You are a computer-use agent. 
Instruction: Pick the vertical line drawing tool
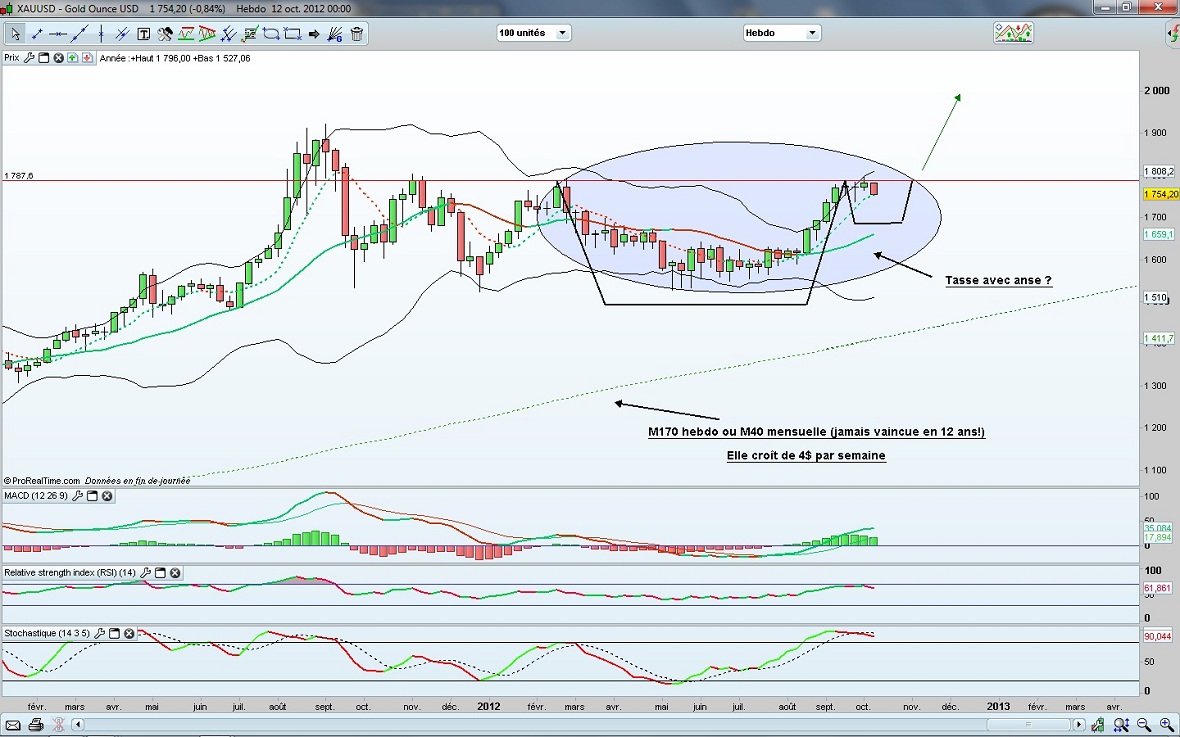[101, 34]
